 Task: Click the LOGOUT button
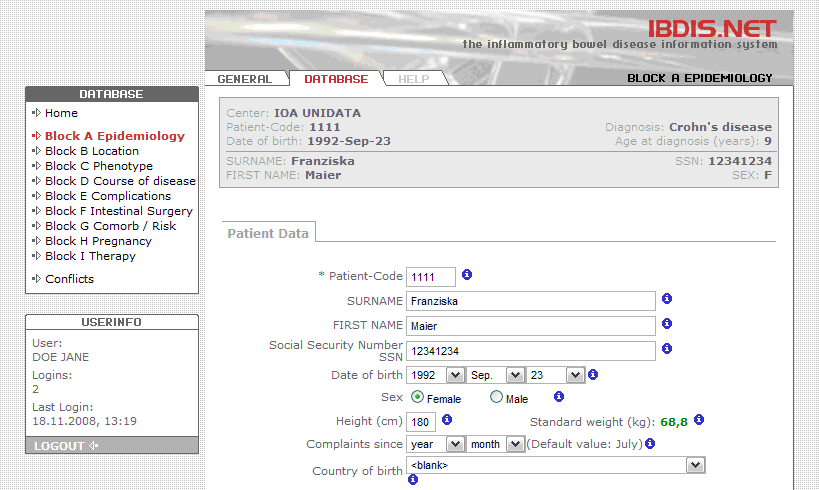point(112,446)
